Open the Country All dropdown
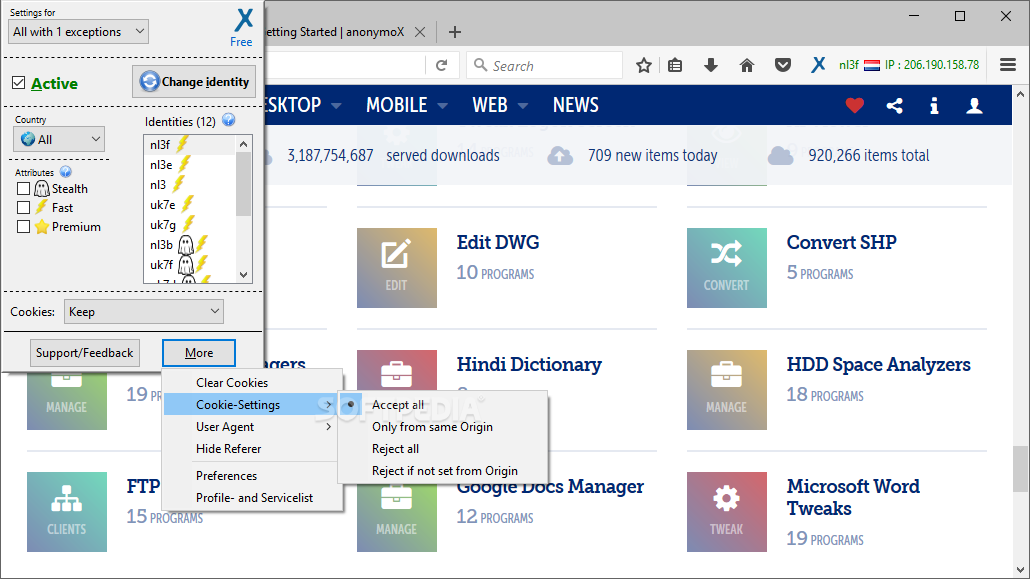The width and height of the screenshot is (1030, 579). 59,139
